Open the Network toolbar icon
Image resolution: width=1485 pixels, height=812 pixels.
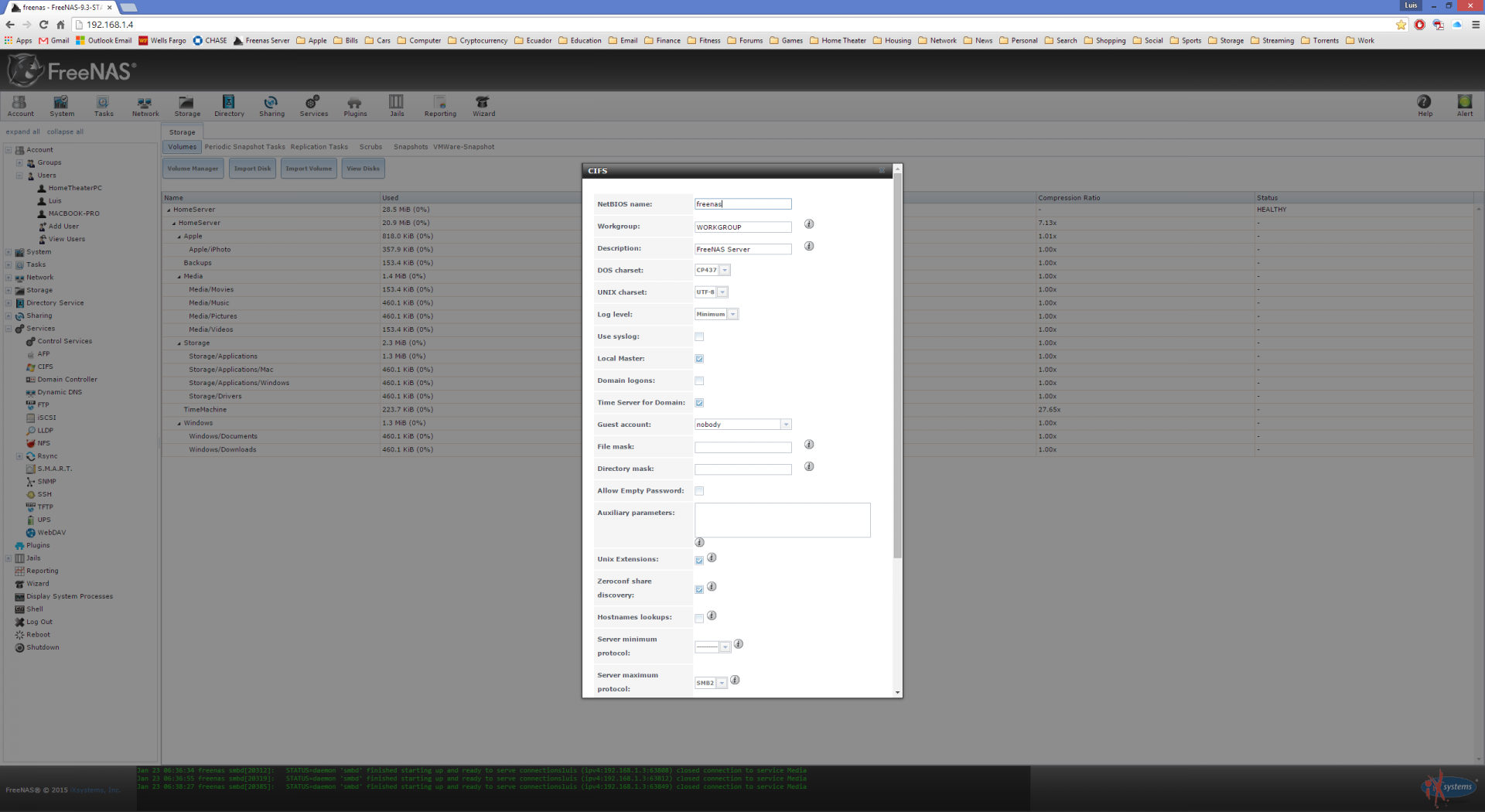pos(145,106)
